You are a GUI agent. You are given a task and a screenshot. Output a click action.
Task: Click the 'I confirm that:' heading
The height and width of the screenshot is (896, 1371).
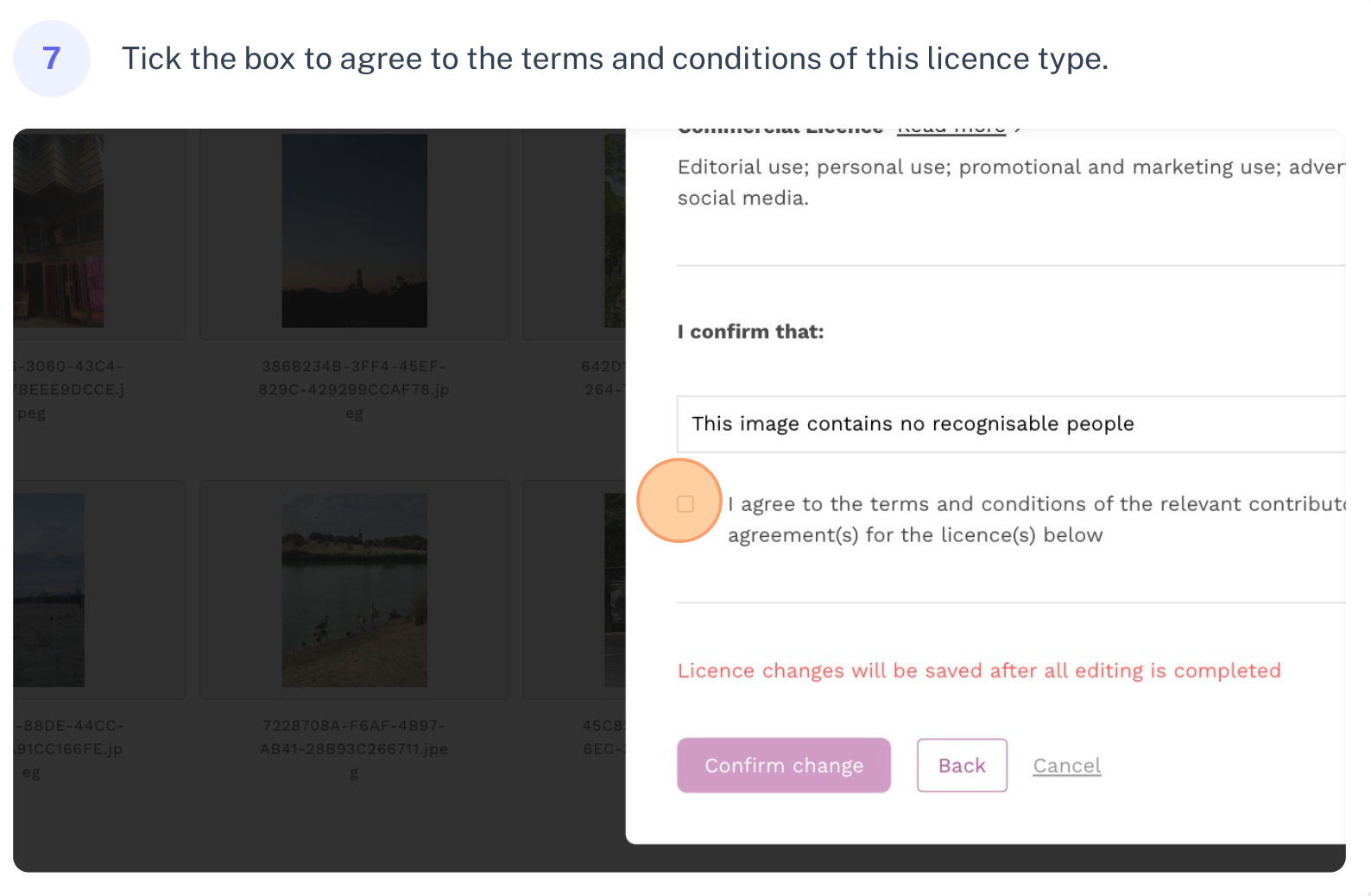(x=751, y=331)
